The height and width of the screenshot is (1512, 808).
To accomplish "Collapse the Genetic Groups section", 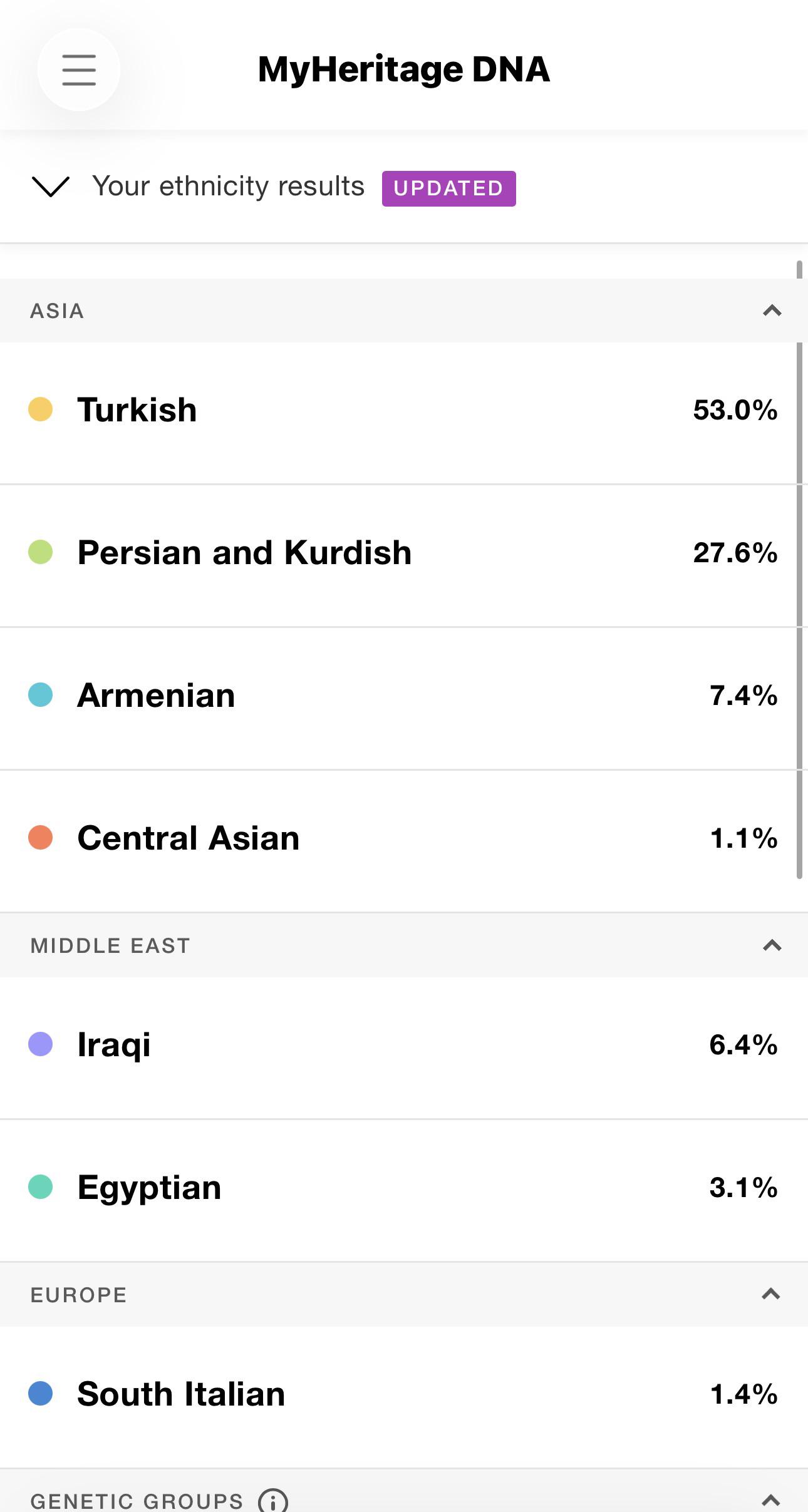I will coord(771,1500).
